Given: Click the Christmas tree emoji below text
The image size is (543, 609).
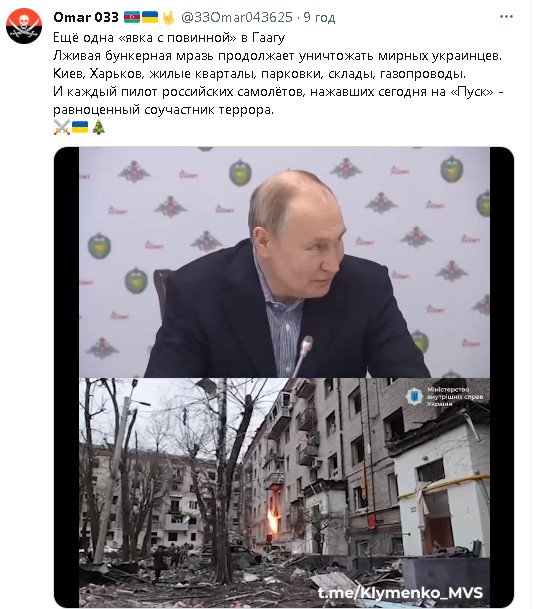Looking at the screenshot, I should [98, 127].
